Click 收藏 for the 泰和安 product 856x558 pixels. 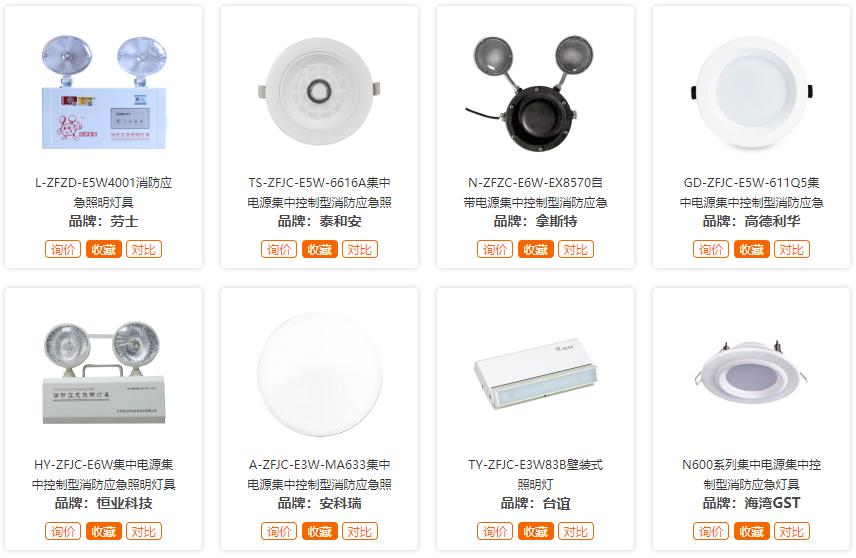[x=319, y=250]
